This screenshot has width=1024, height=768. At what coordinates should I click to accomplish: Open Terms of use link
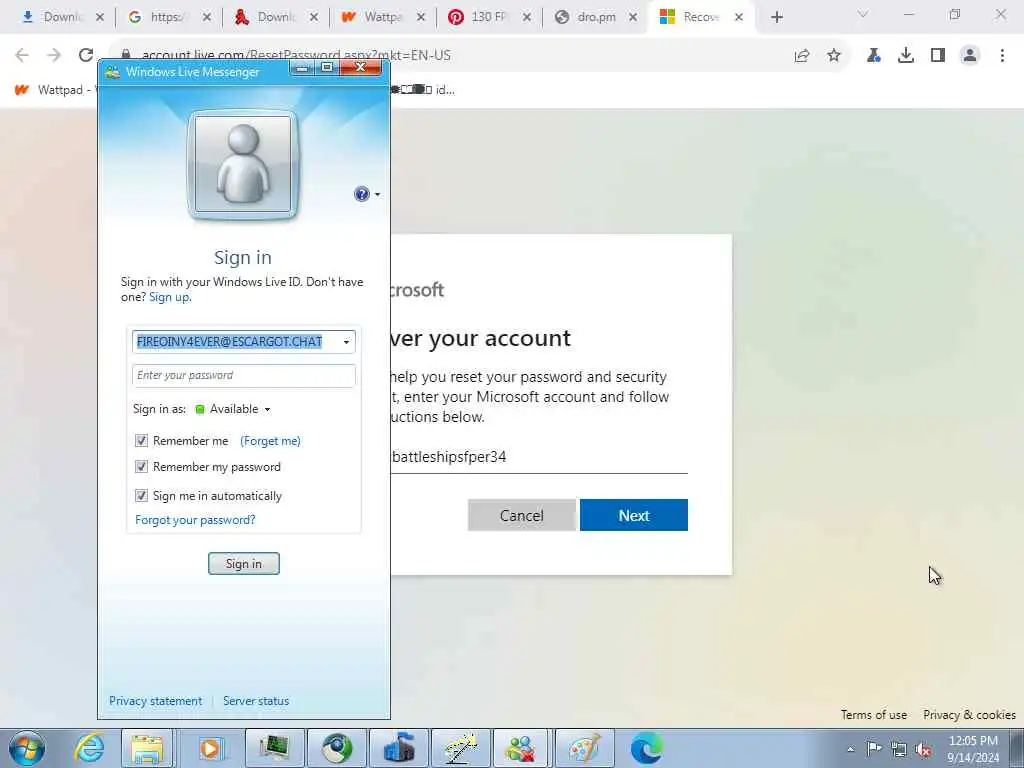point(874,714)
